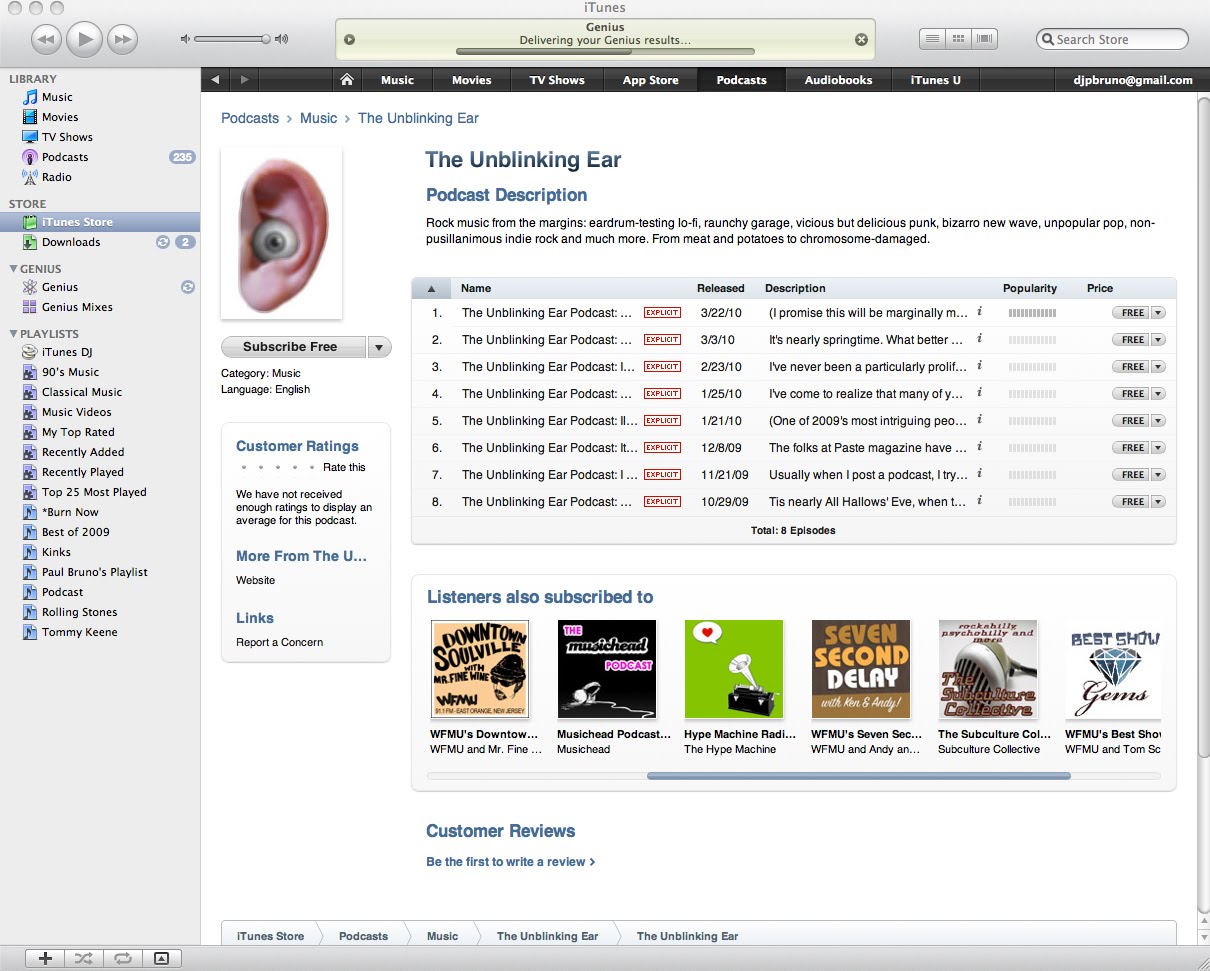Go to the iTunes Store home icon
The height and width of the screenshot is (971, 1210).
[347, 80]
